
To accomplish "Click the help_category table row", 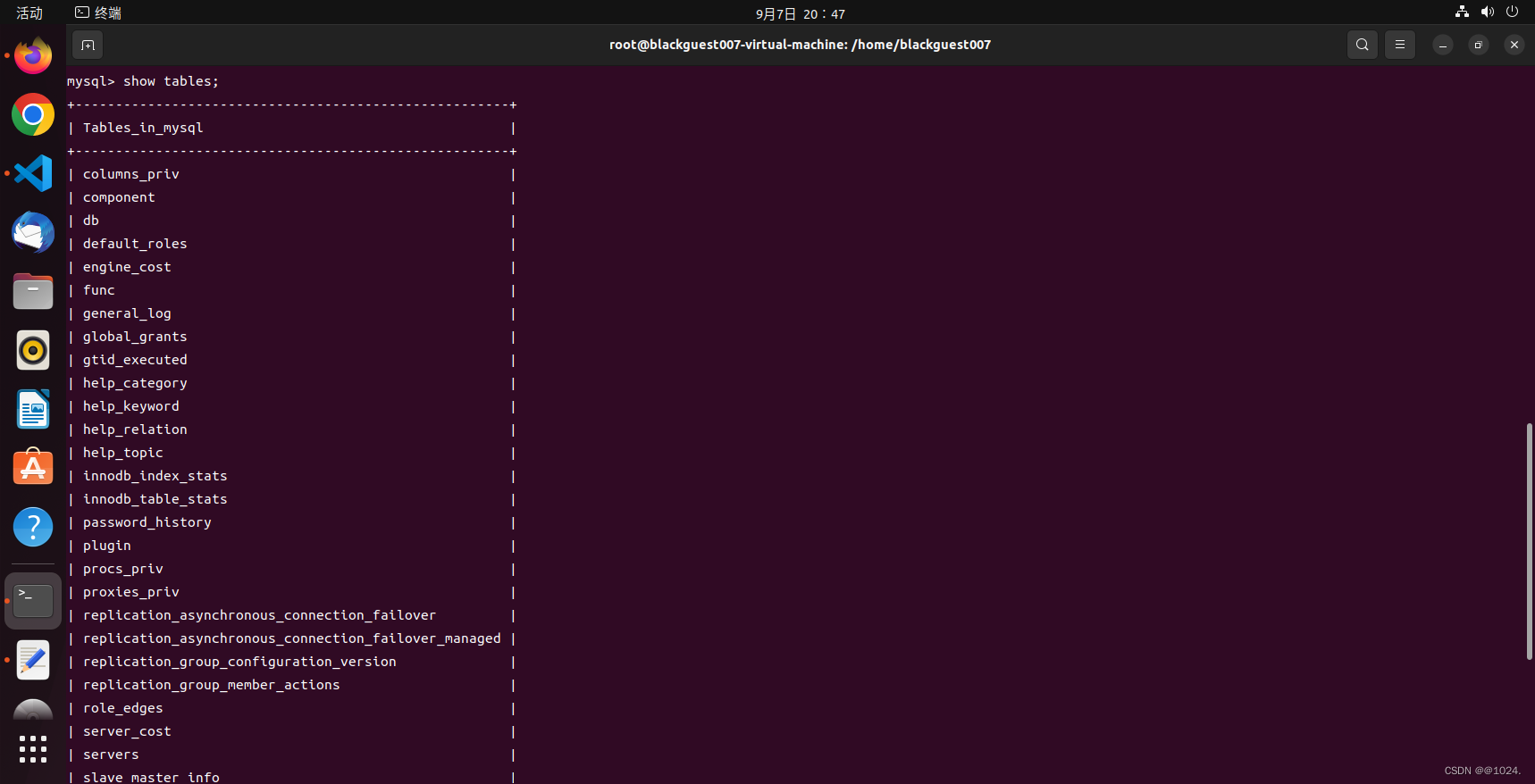I will [x=292, y=383].
